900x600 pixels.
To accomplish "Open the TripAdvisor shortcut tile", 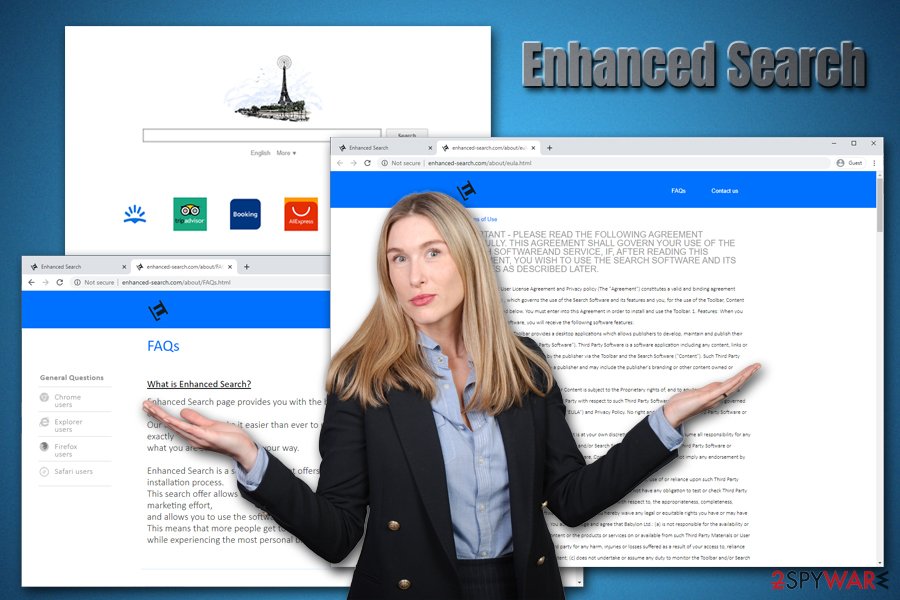I will coord(190,214).
